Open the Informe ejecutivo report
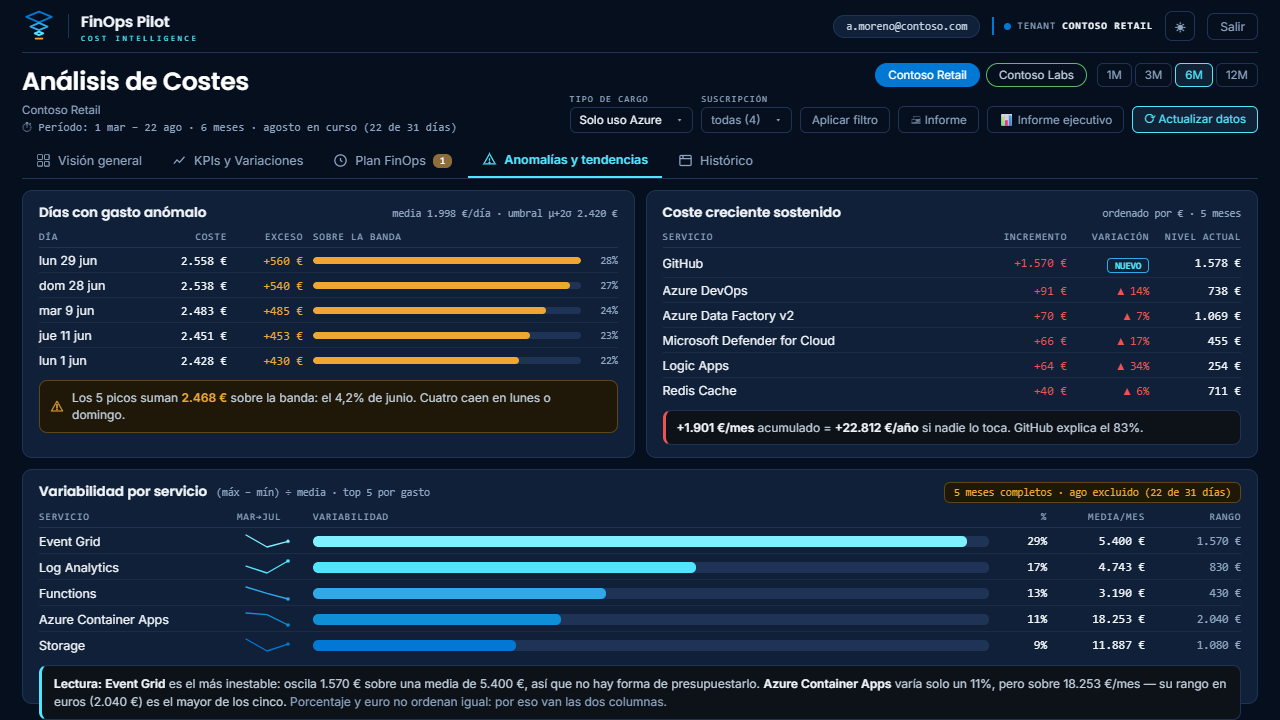1280x720 pixels. pyautogui.click(x=1056, y=120)
